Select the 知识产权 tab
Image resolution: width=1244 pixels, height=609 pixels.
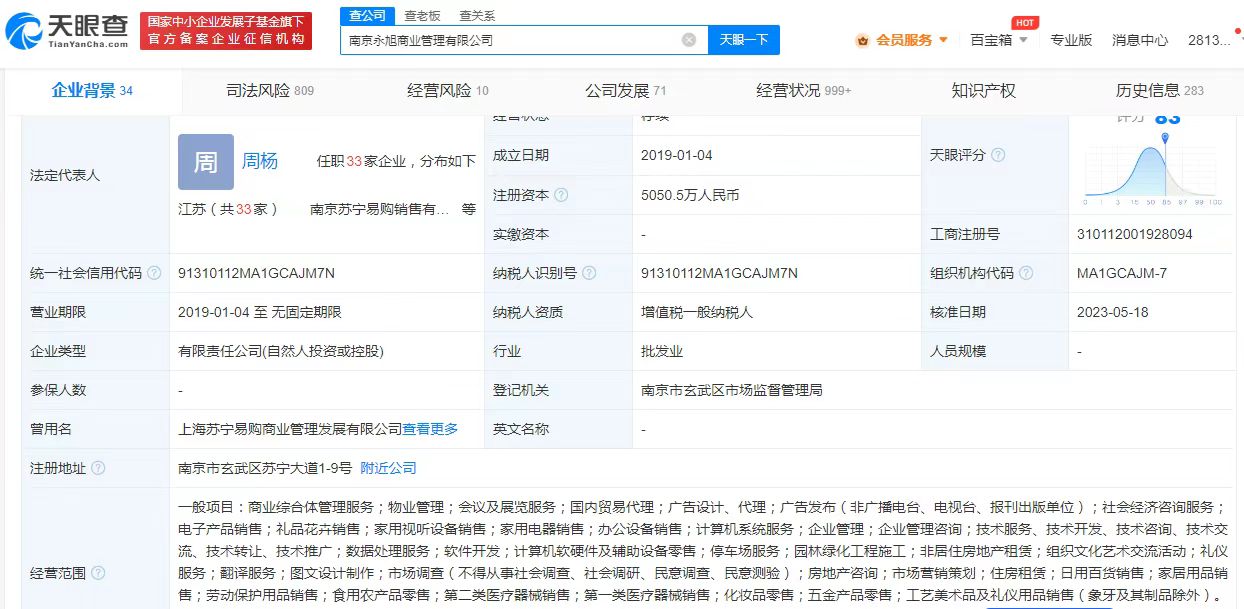point(983,91)
